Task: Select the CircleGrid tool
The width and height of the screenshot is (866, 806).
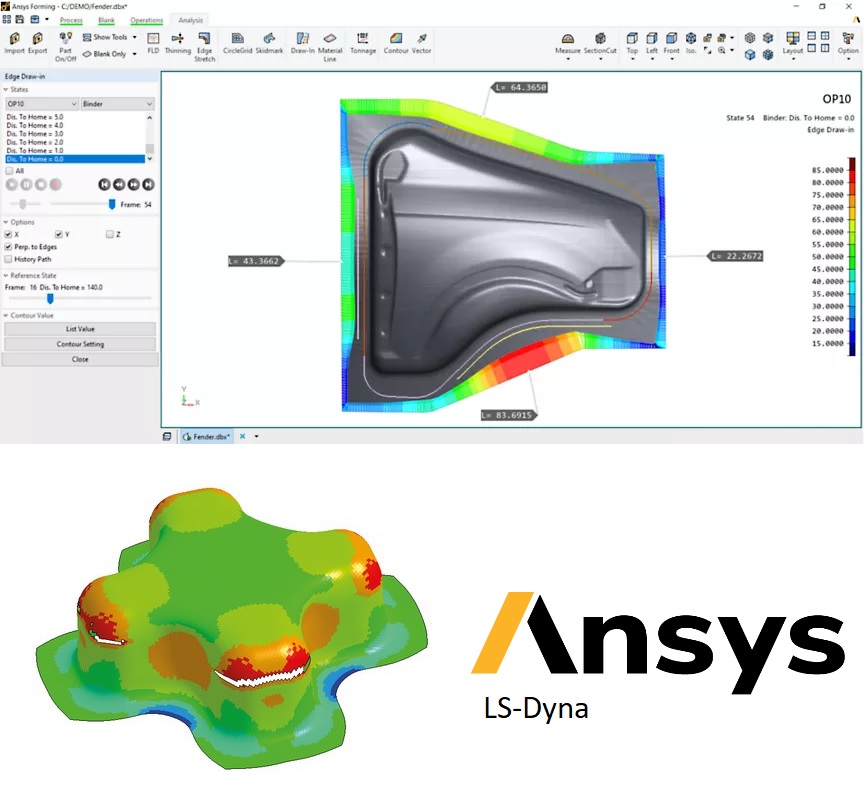Action: 237,43
